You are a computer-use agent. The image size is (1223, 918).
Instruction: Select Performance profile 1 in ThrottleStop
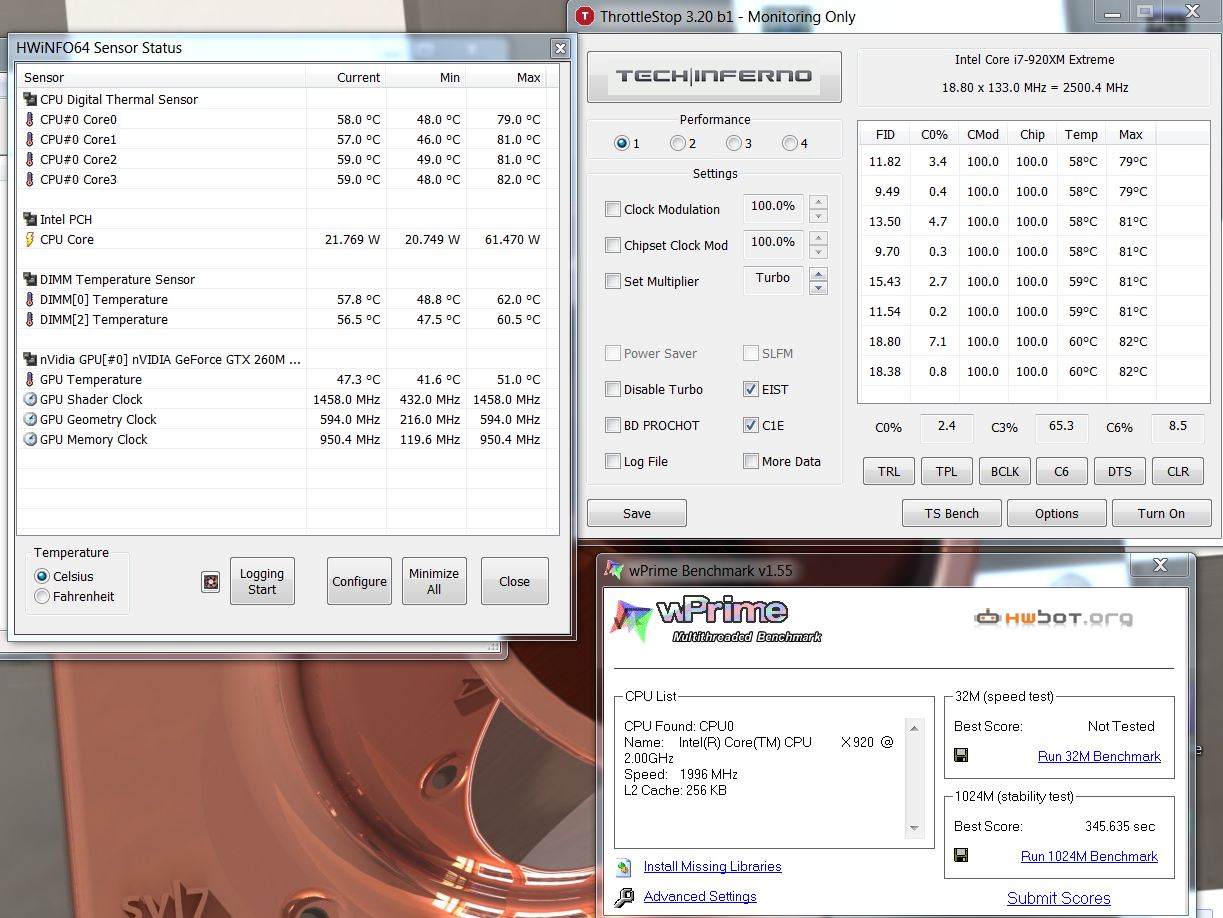622,143
